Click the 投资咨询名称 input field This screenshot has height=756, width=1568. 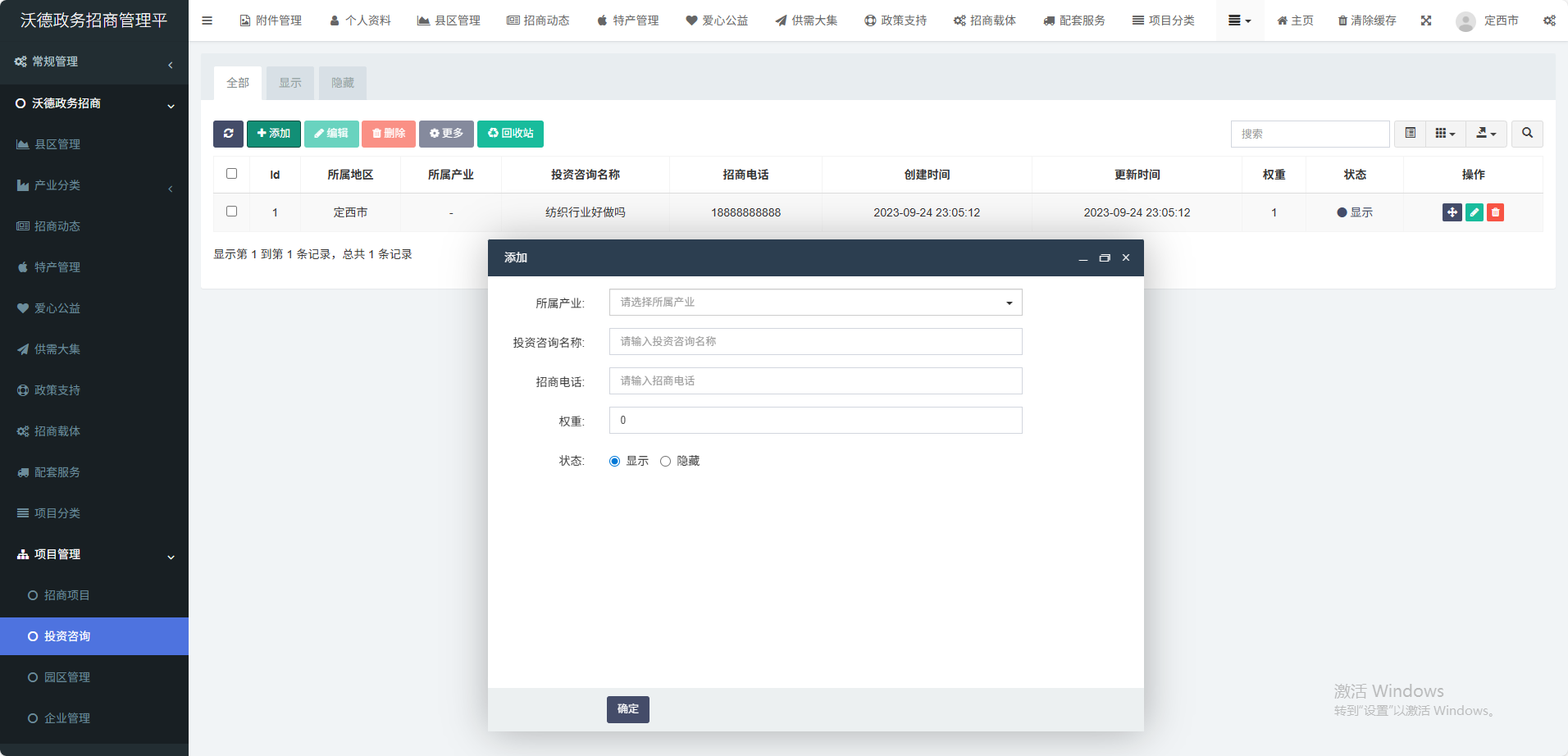[x=815, y=342]
